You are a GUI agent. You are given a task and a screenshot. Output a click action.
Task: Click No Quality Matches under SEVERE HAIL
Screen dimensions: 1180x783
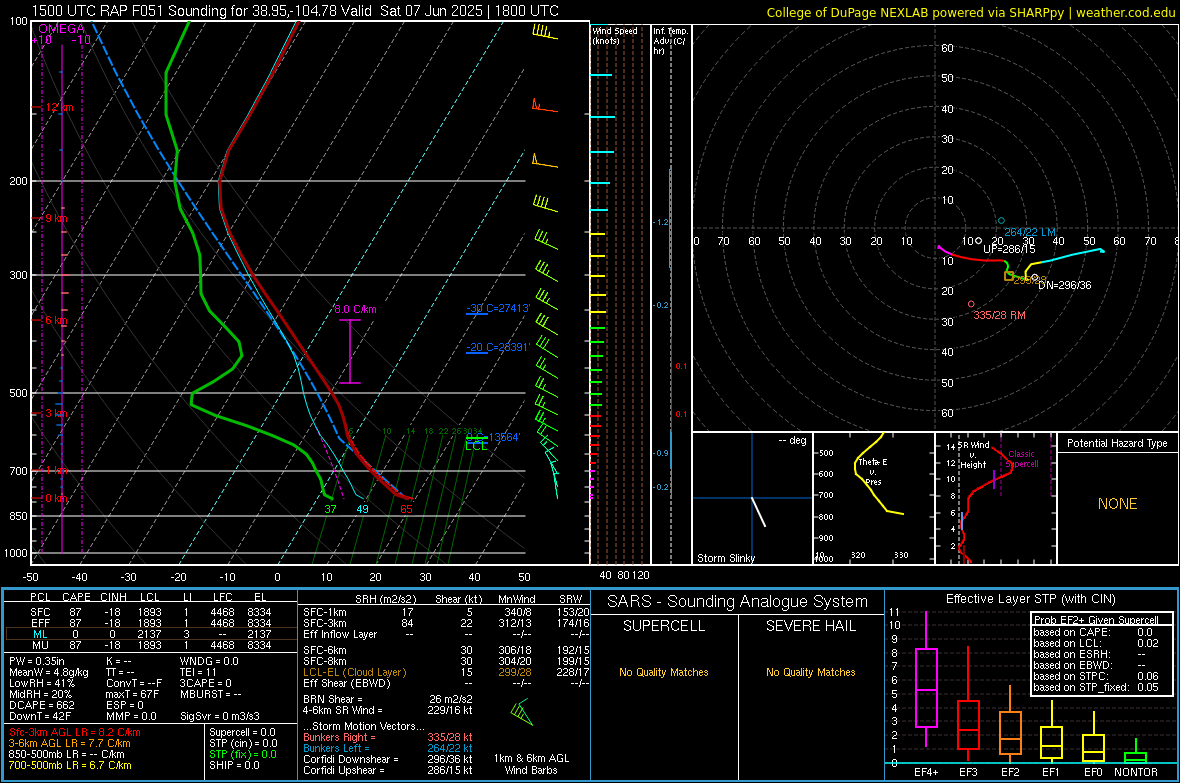pos(810,672)
